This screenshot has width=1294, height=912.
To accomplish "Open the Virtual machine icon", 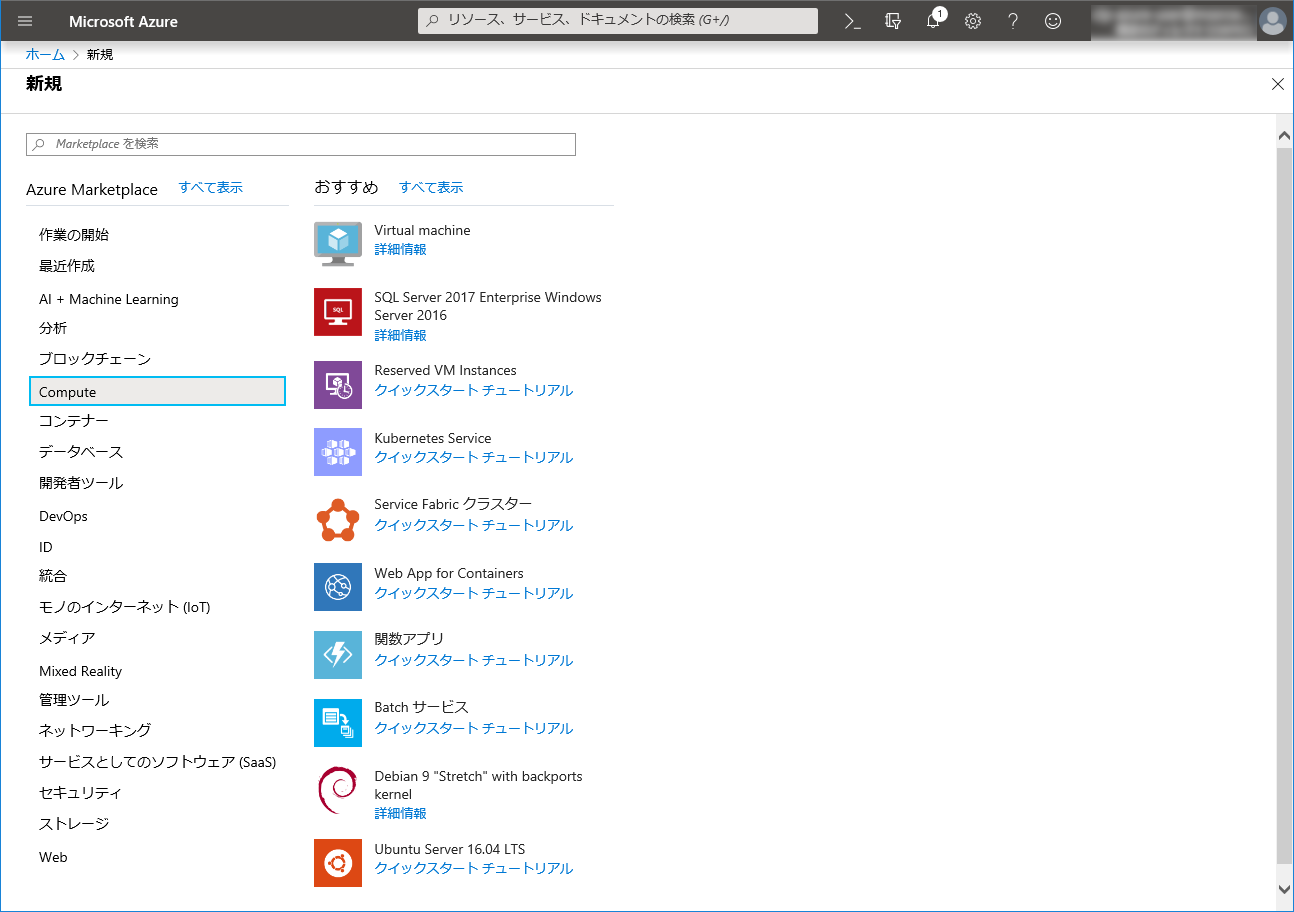I will click(337, 243).
